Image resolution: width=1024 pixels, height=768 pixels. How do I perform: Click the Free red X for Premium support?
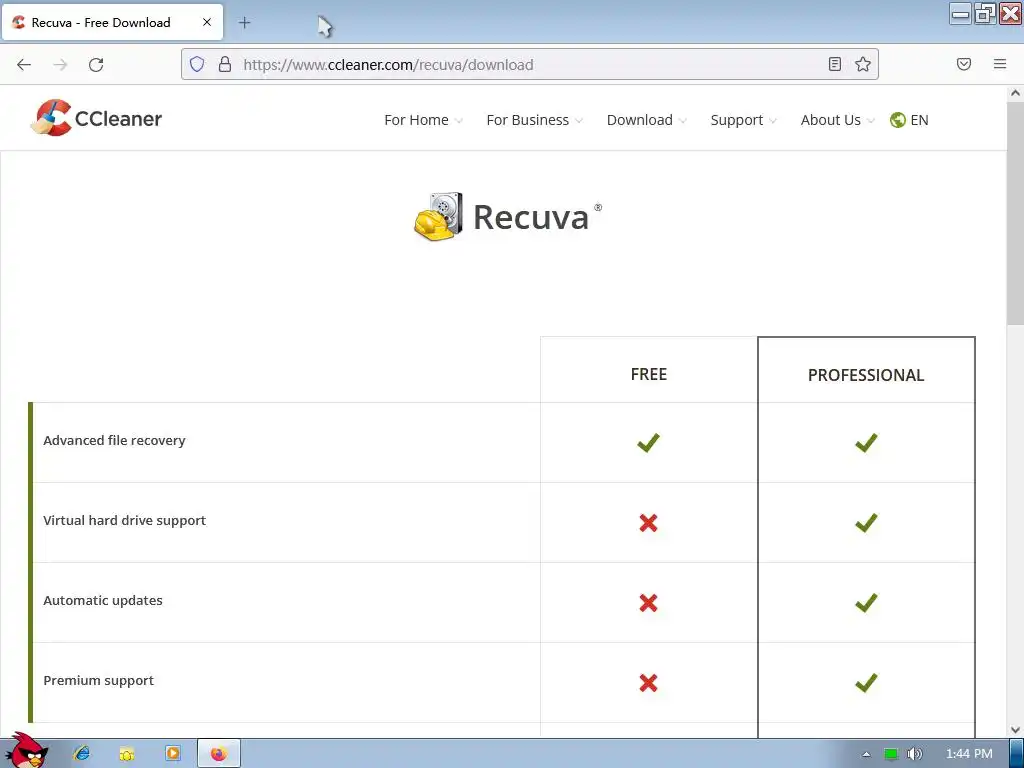[x=648, y=683]
